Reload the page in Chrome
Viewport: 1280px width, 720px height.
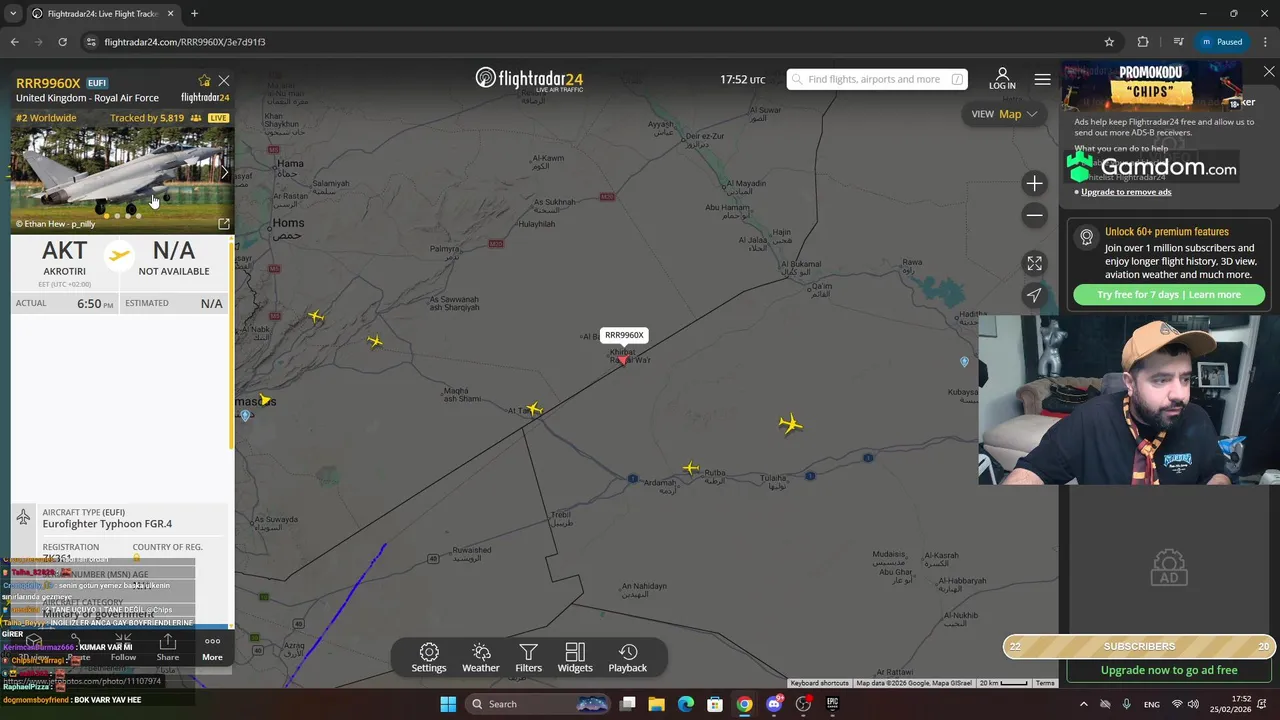tap(62, 42)
